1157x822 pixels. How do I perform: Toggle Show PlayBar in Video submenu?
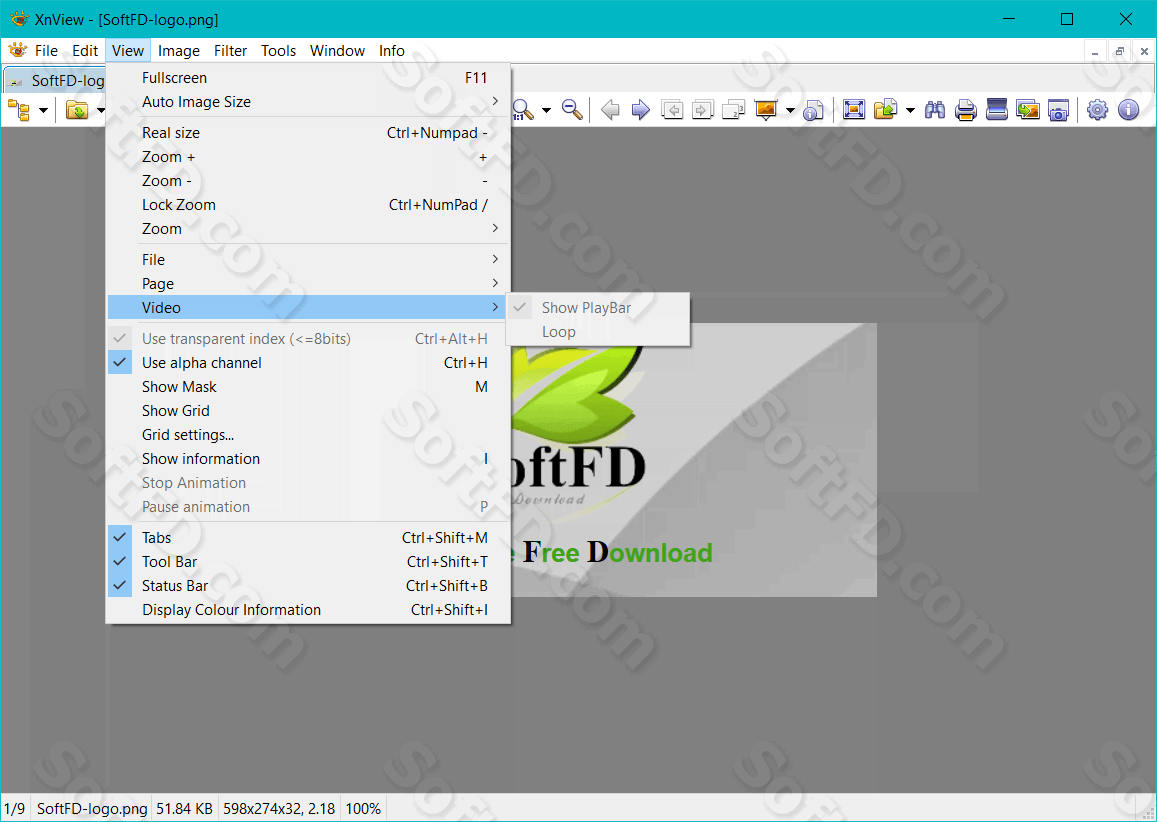(x=598, y=308)
